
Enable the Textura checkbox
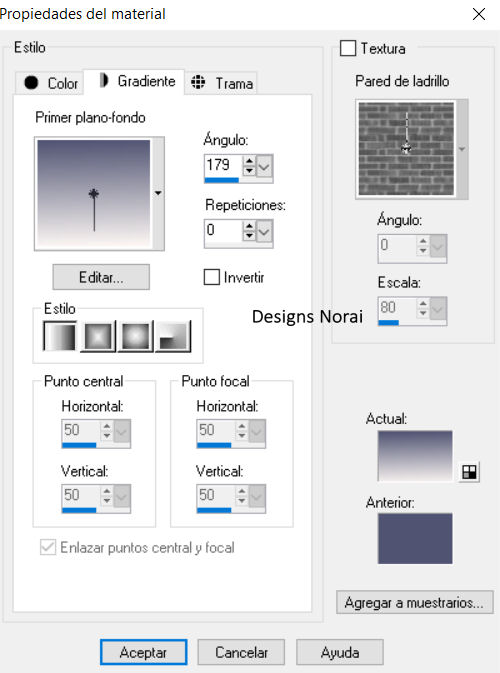[x=348, y=48]
